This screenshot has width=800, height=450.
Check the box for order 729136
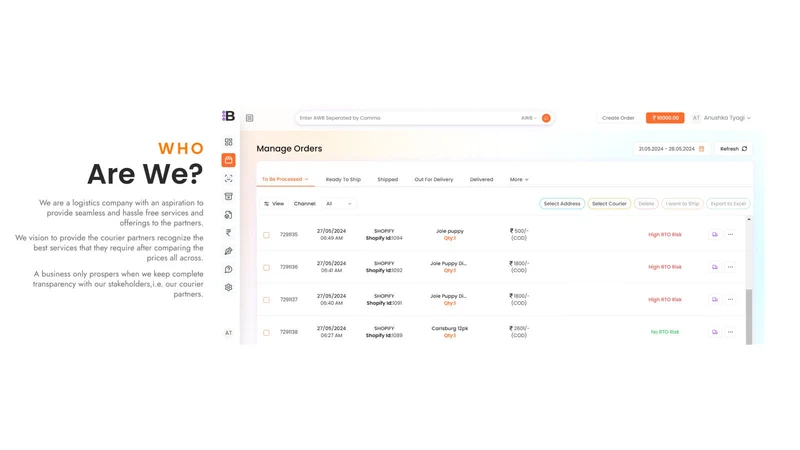(266, 267)
